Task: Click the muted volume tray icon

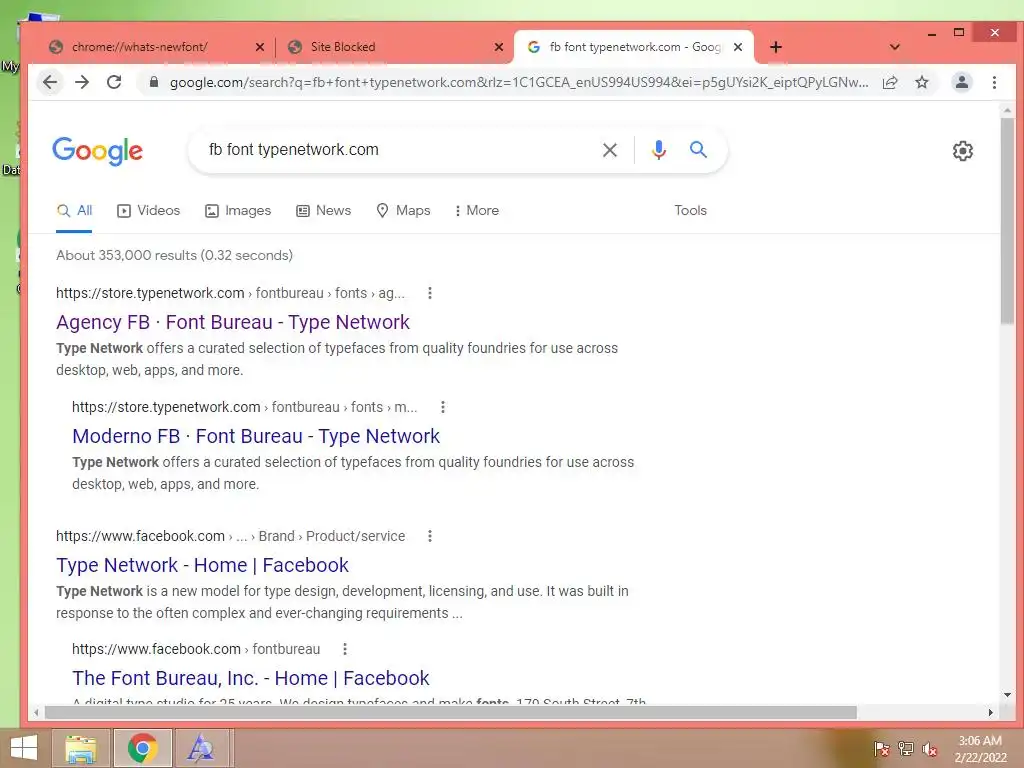Action: click(x=930, y=748)
